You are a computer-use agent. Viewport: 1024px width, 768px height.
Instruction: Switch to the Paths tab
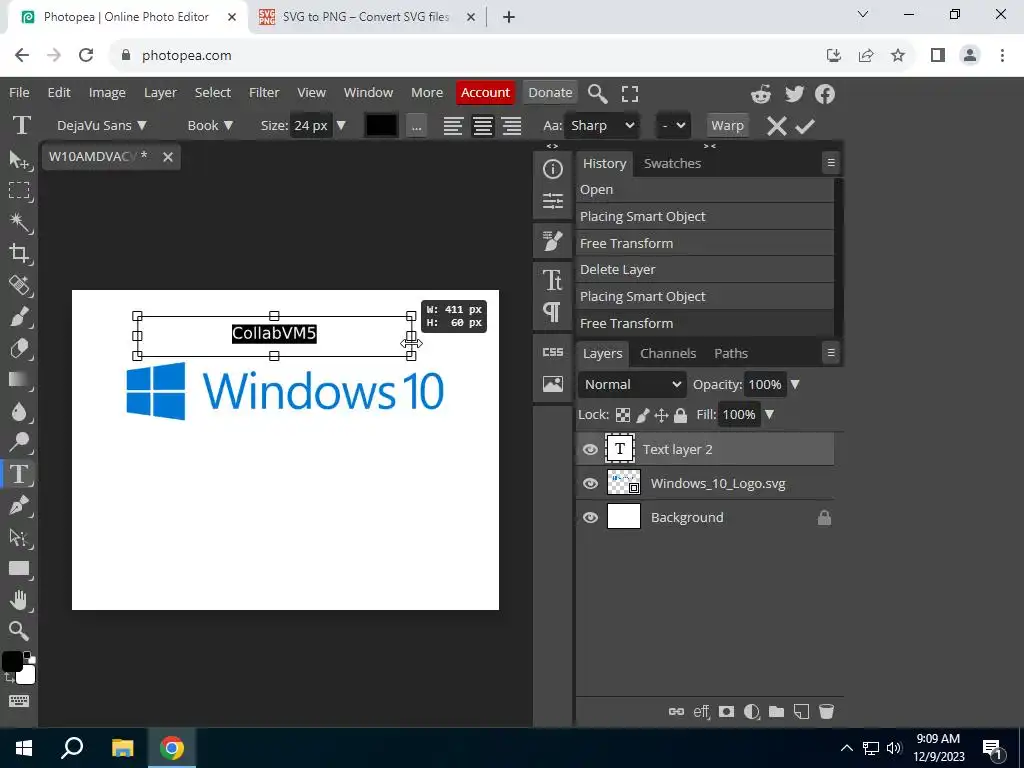click(x=731, y=353)
